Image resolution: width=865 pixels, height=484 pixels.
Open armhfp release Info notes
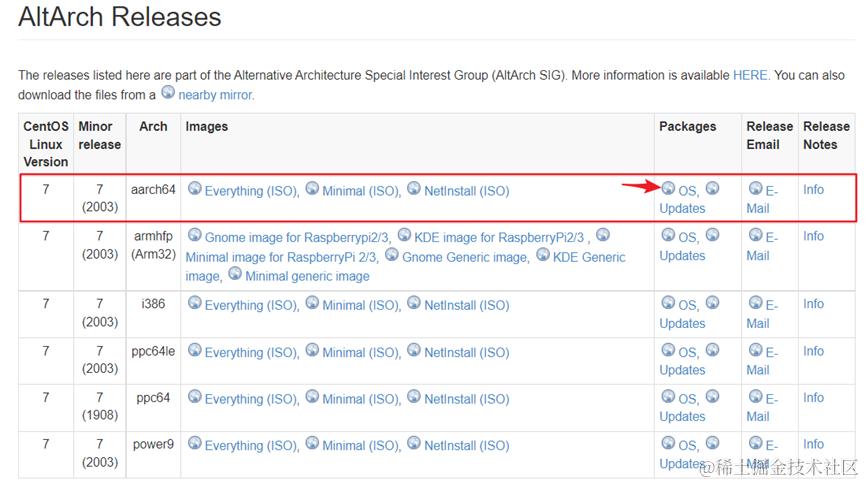[813, 236]
